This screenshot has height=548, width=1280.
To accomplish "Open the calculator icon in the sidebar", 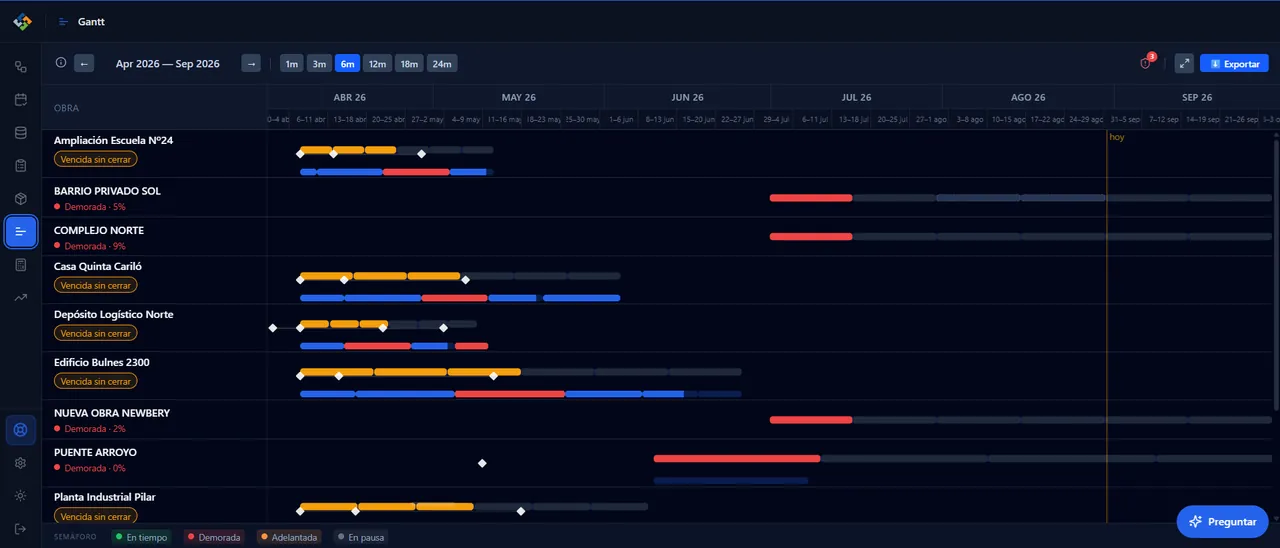I will pos(21,264).
